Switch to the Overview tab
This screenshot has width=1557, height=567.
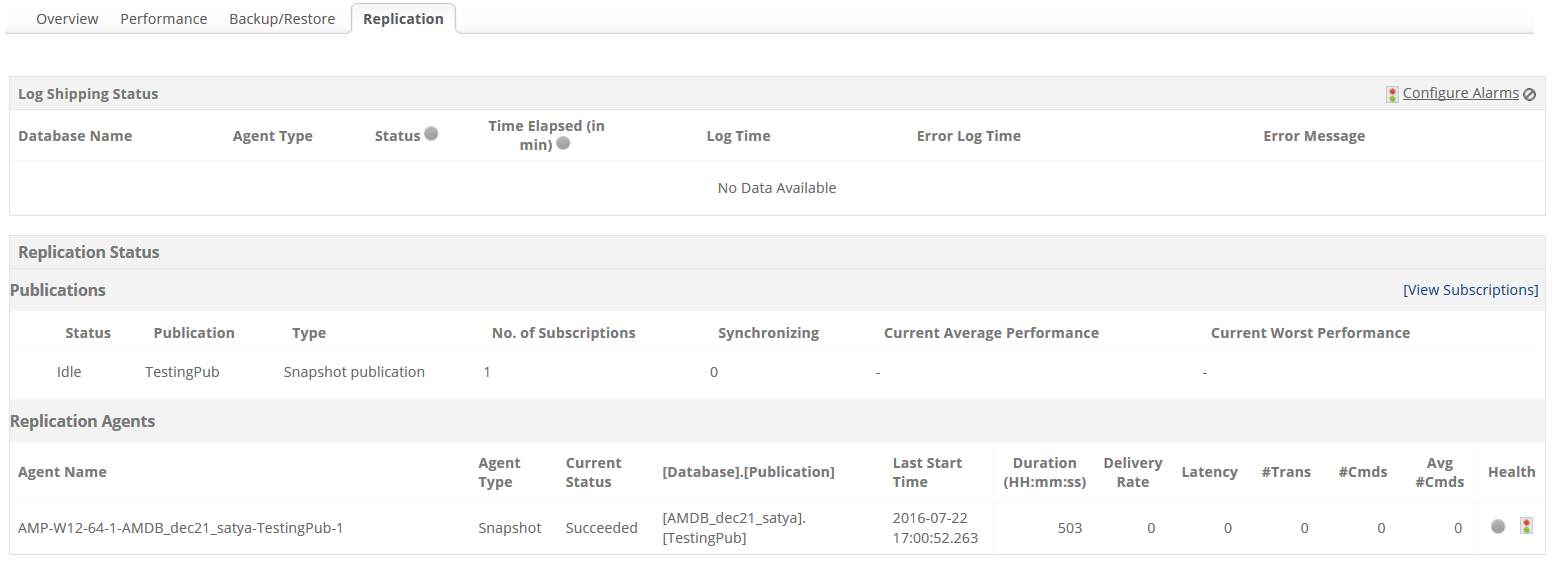67,19
